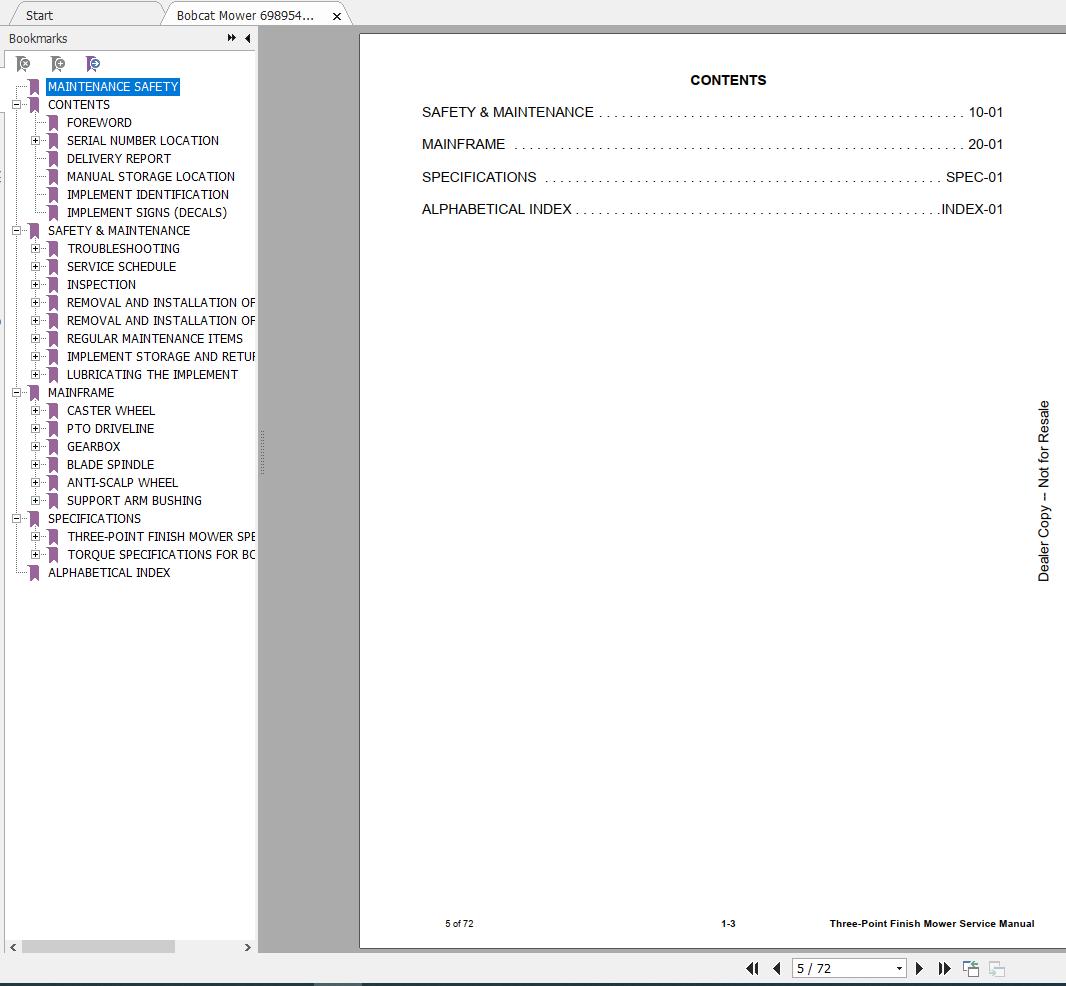Select the MAINTENANCE SAFETY bookmark
Viewport: 1066px width, 986px height.
[x=113, y=86]
